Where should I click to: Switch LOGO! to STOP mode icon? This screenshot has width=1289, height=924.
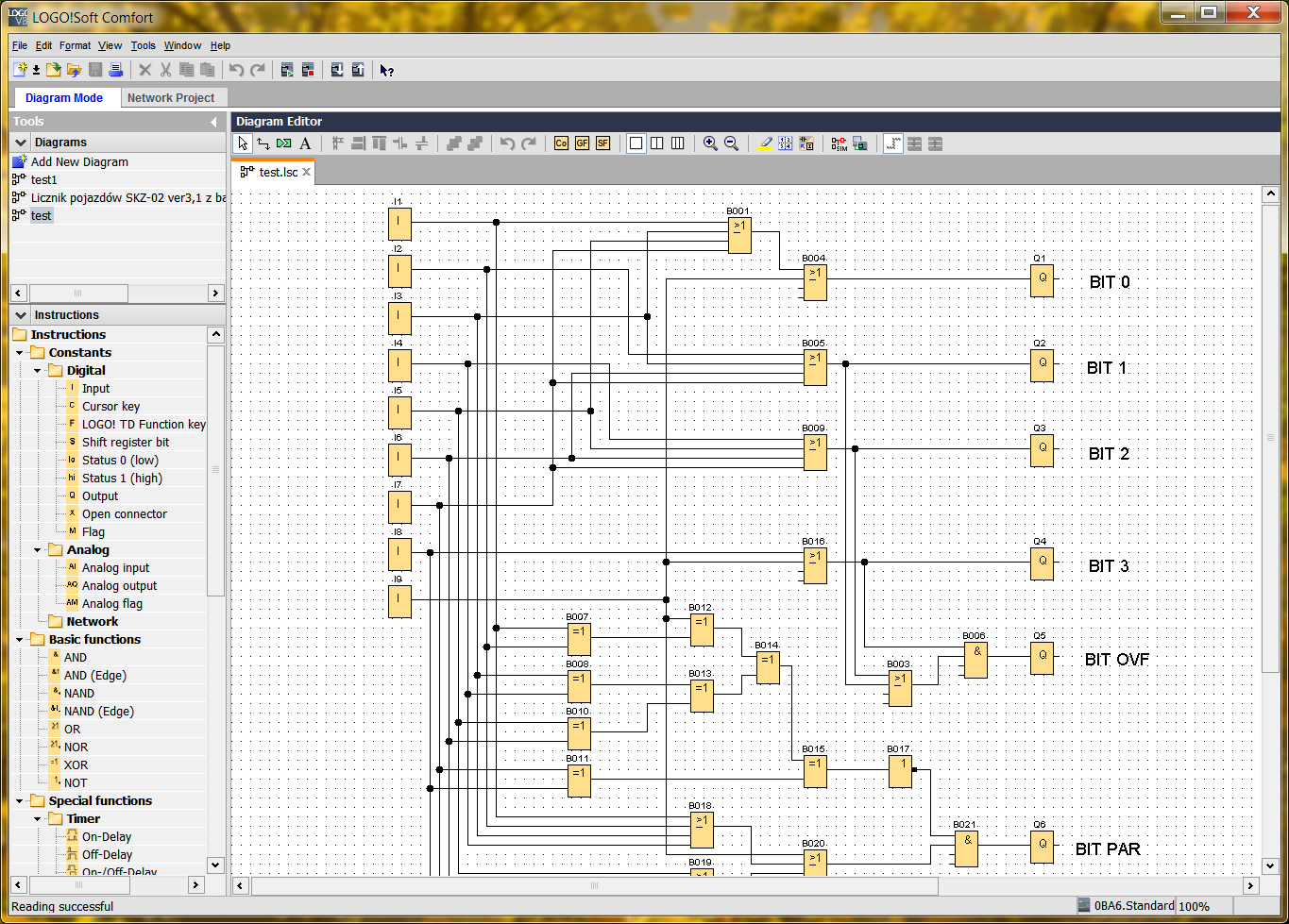tap(308, 70)
